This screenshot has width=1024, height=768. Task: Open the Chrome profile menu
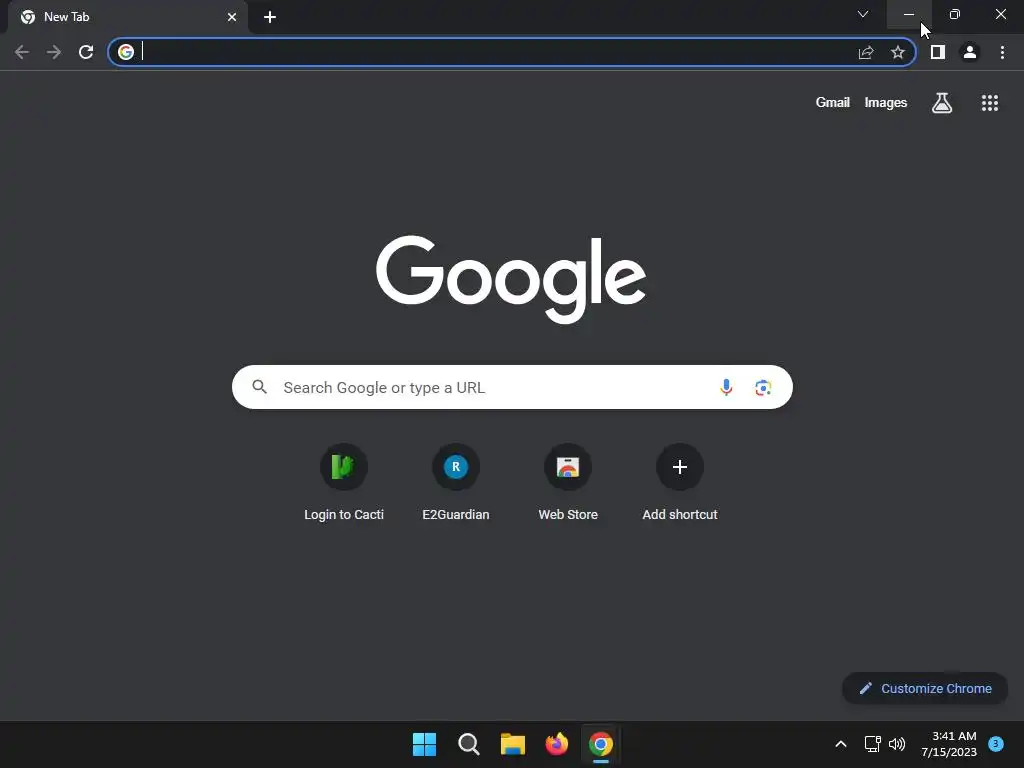click(x=970, y=52)
